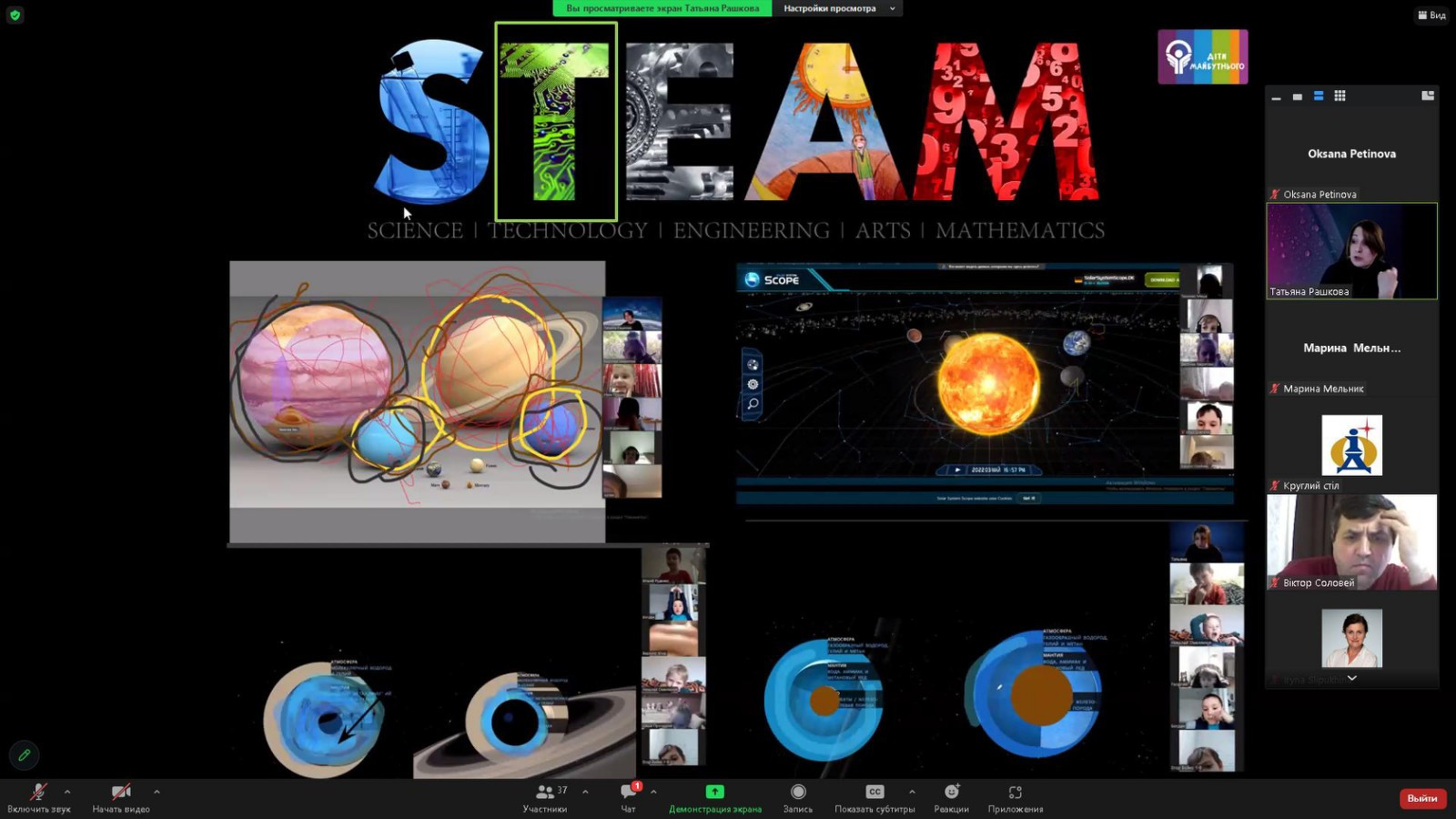Screen dimensions: 1456x819
Task: Open the Вид view layout menu
Action: pos(1431,15)
